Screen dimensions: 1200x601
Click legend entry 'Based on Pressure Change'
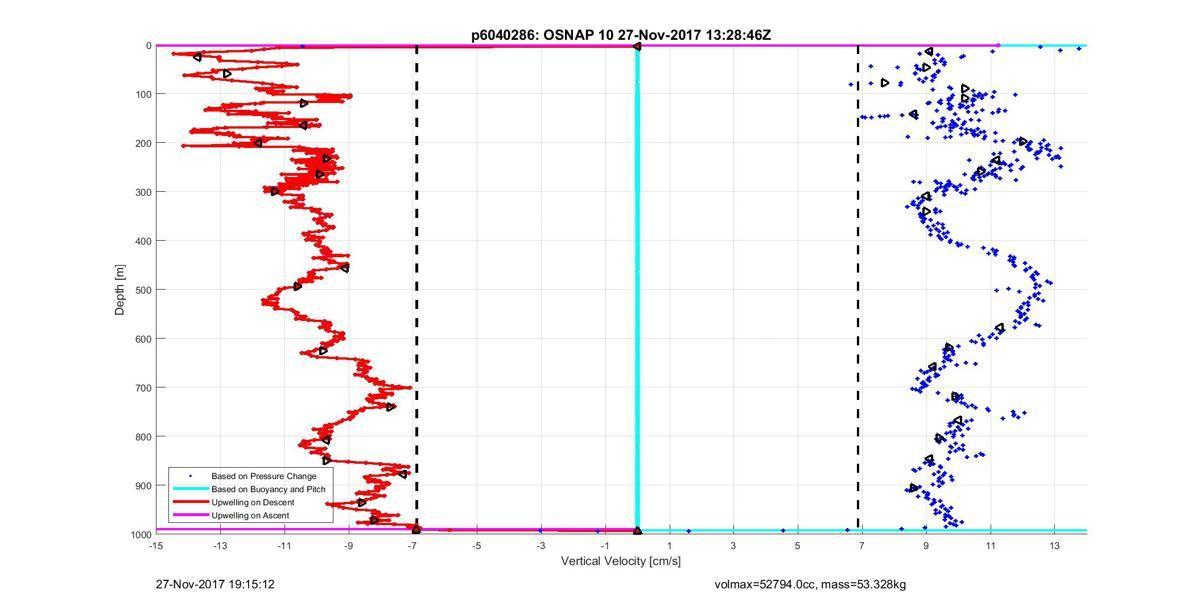[264, 476]
